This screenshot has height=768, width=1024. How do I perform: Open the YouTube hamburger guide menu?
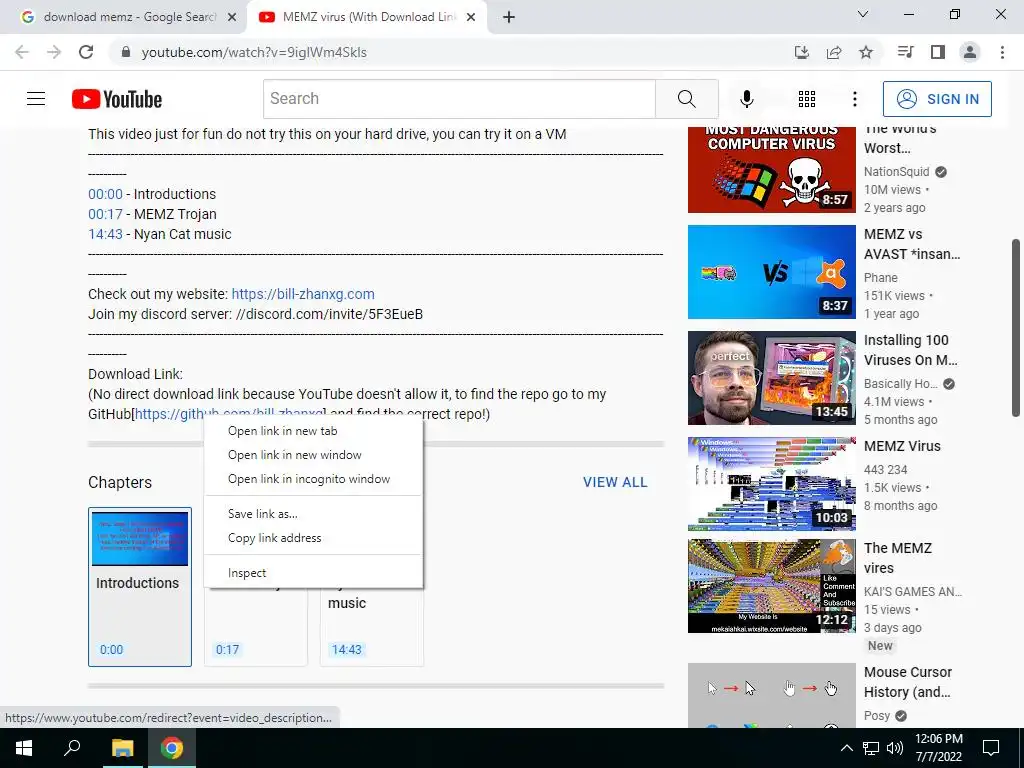coord(36,99)
